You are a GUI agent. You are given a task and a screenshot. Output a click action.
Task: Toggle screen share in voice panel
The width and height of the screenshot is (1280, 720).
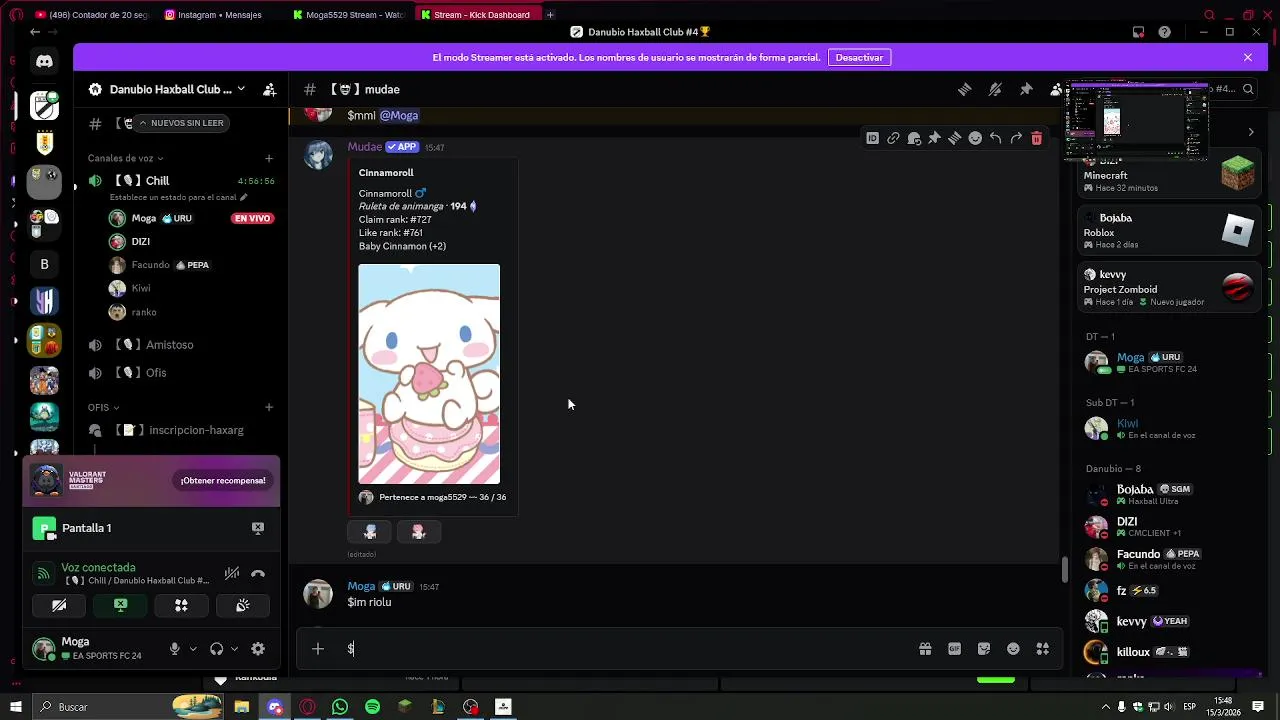coord(120,605)
